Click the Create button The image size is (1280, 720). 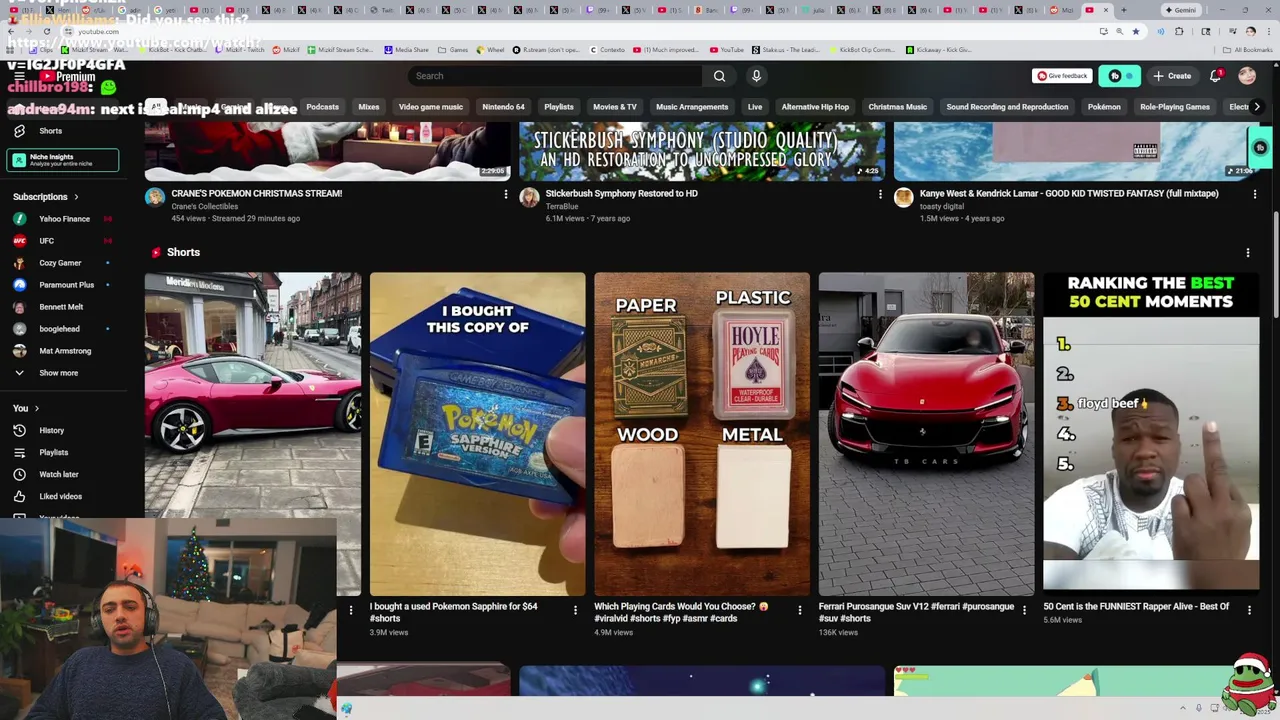(x=1172, y=76)
